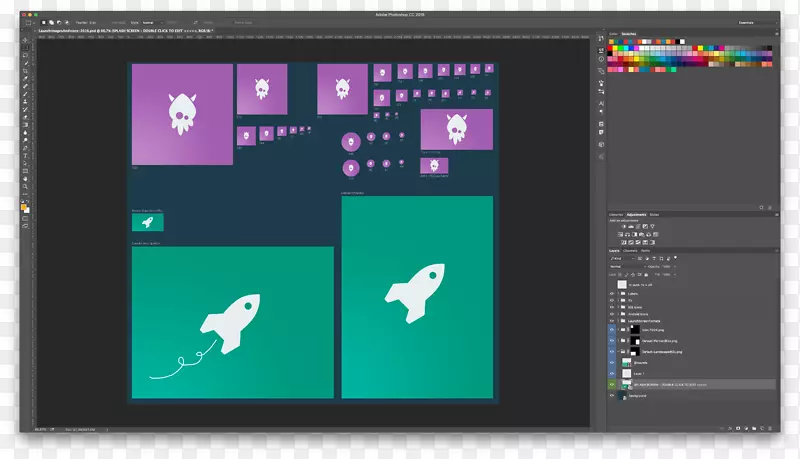Open the Libraries panel tab

coord(617,214)
